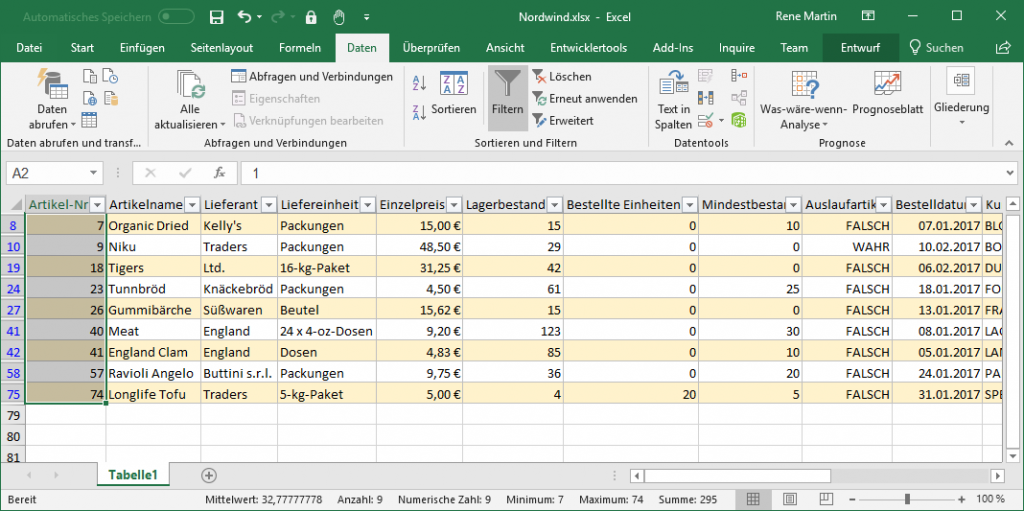Switch to the Start tab
1024x511 pixels.
82,48
